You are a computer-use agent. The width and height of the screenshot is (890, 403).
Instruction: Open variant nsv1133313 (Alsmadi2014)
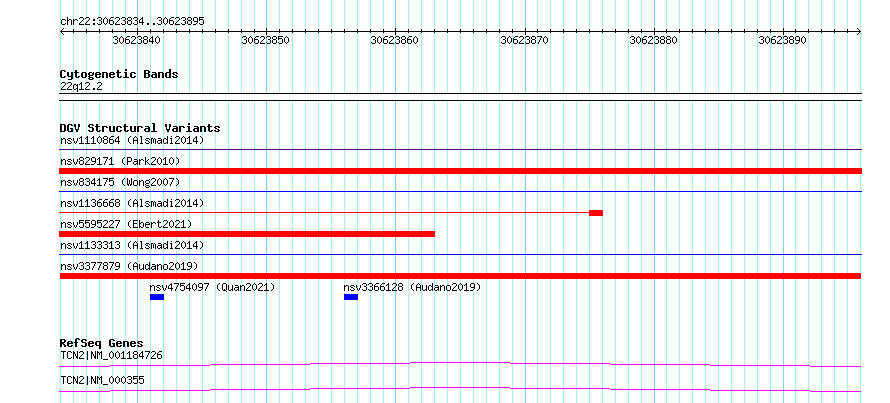point(132,245)
